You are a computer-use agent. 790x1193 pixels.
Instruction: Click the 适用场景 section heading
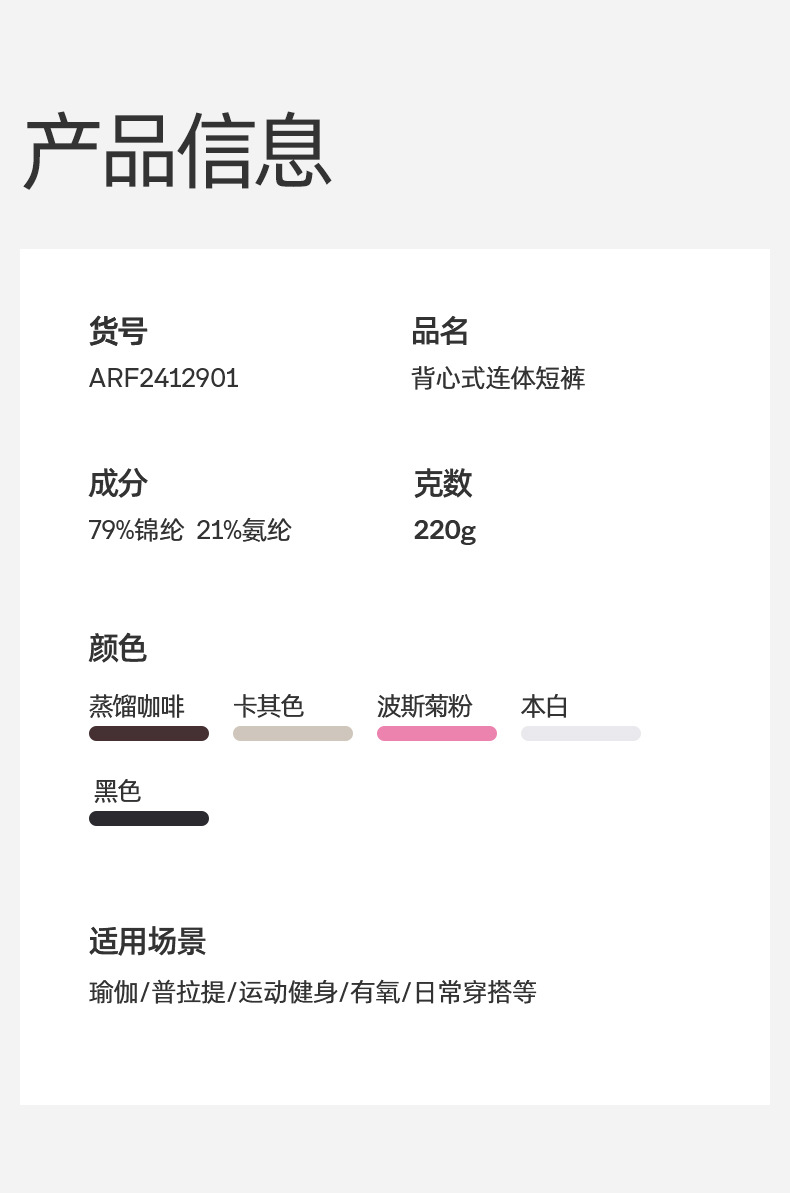pyautogui.click(x=147, y=941)
